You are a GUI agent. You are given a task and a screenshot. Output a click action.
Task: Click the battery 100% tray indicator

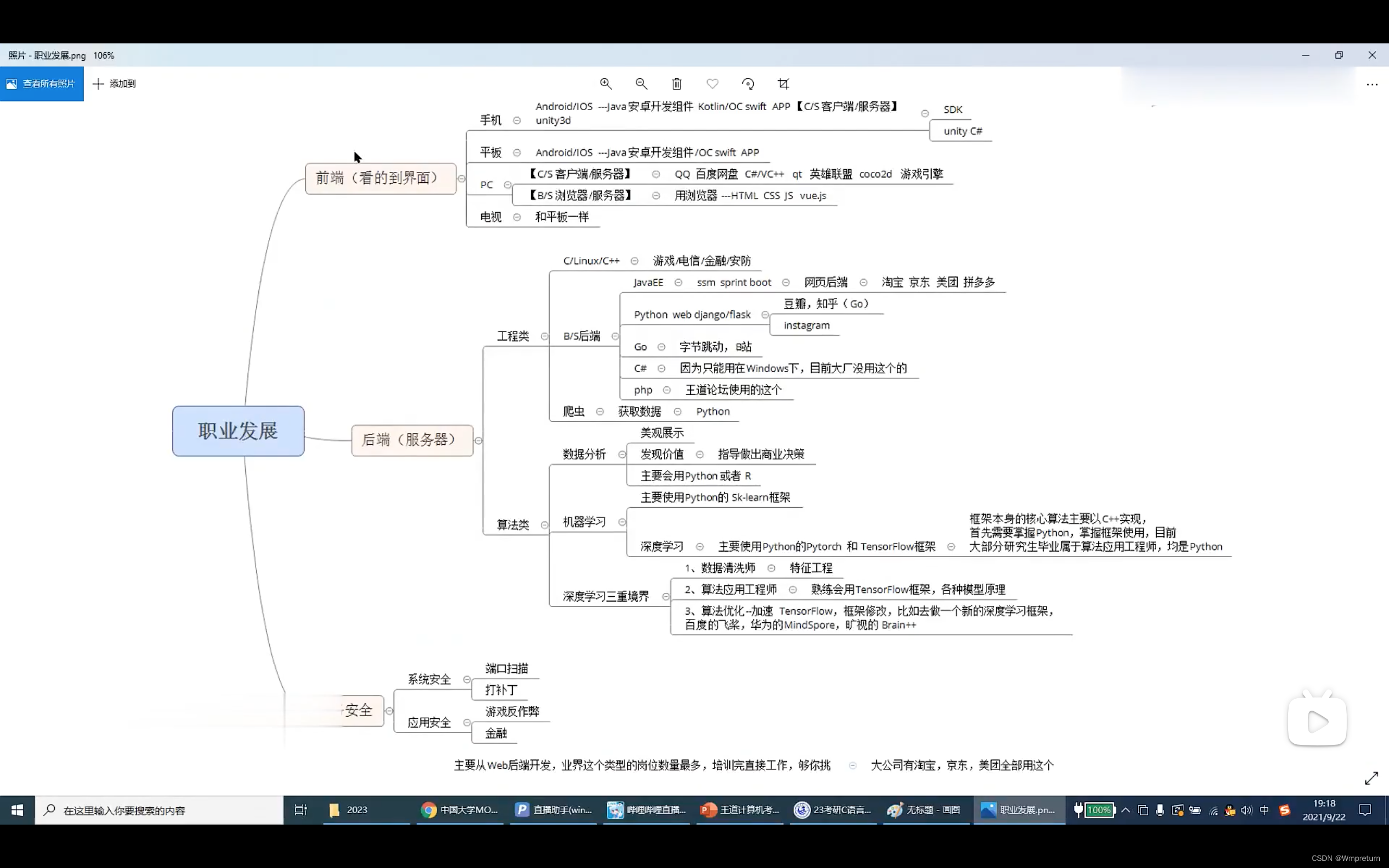click(x=1094, y=810)
